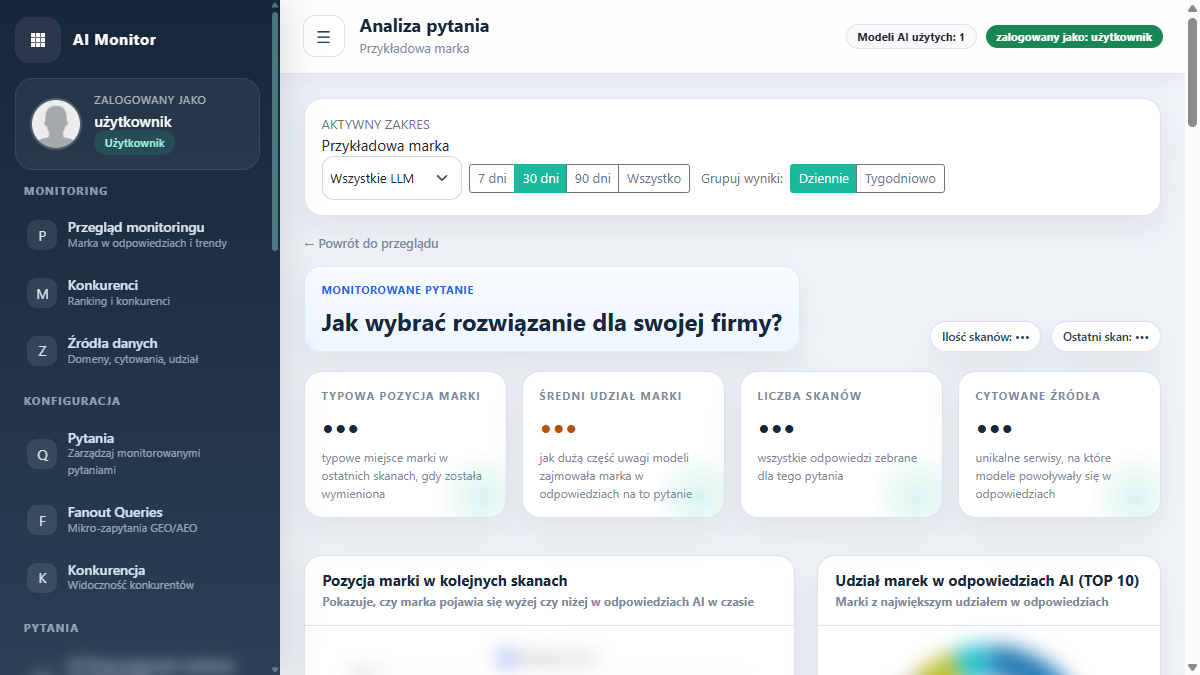Click the AI Monitor title text
Screen dimensions: 1200x675
tap(114, 40)
